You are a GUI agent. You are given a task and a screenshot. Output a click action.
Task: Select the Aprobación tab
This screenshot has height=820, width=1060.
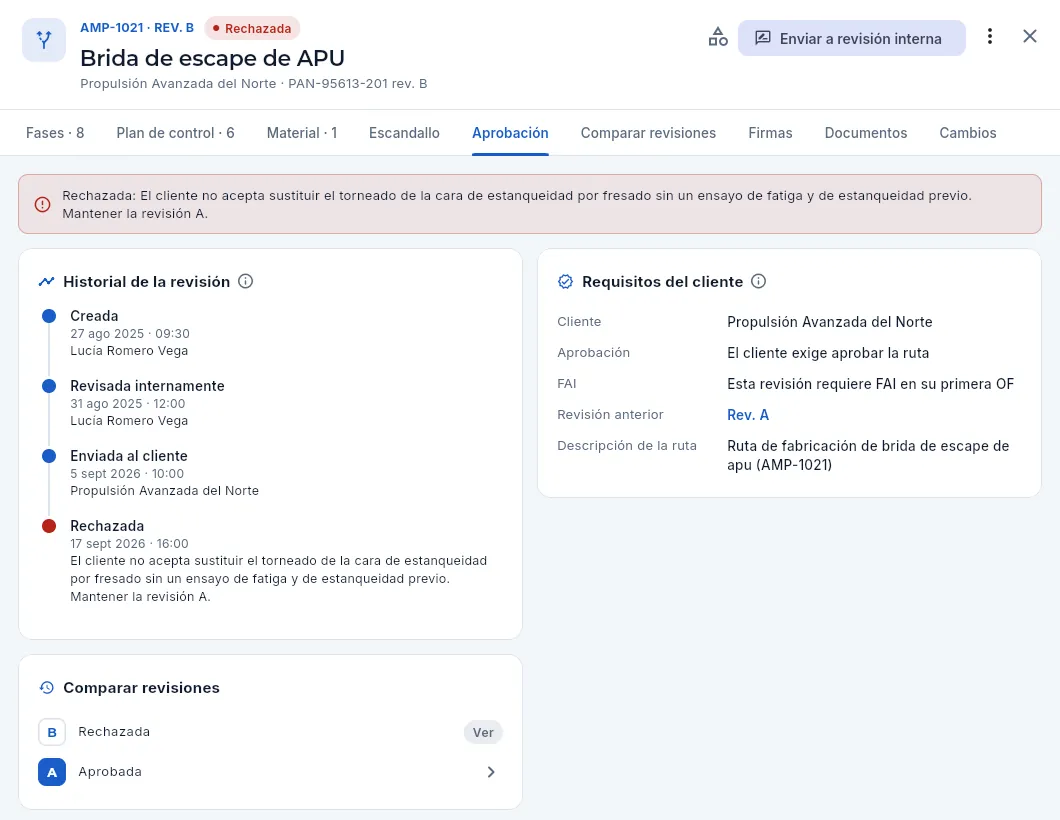pyautogui.click(x=510, y=133)
